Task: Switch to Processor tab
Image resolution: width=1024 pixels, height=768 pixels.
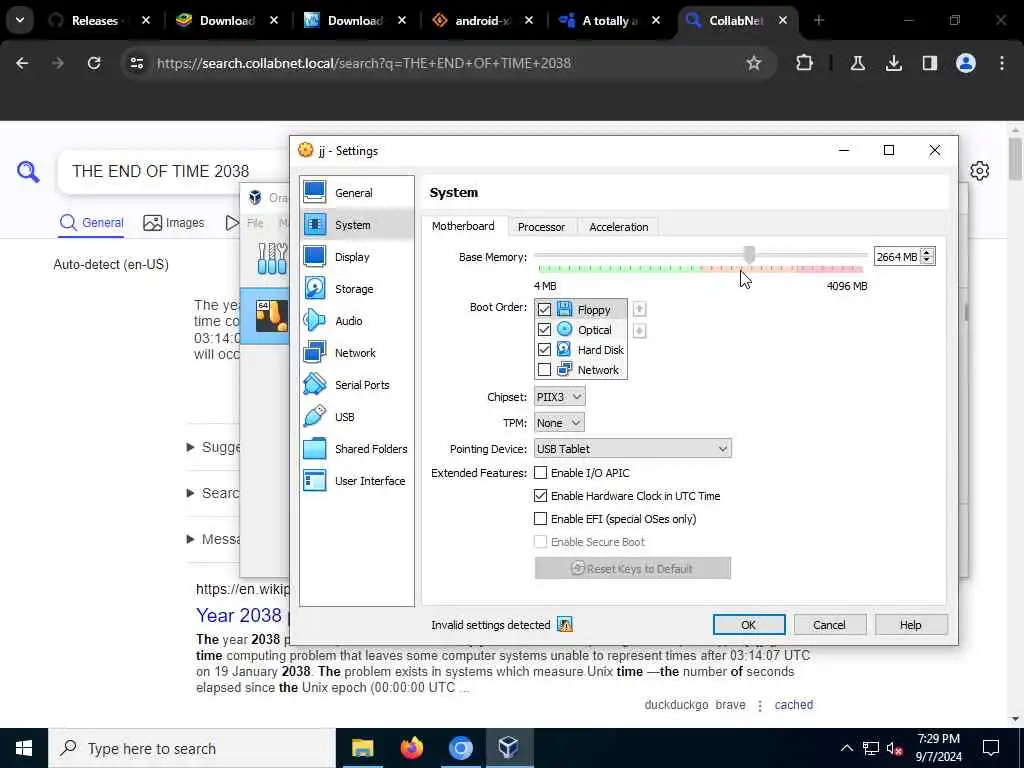Action: (541, 227)
